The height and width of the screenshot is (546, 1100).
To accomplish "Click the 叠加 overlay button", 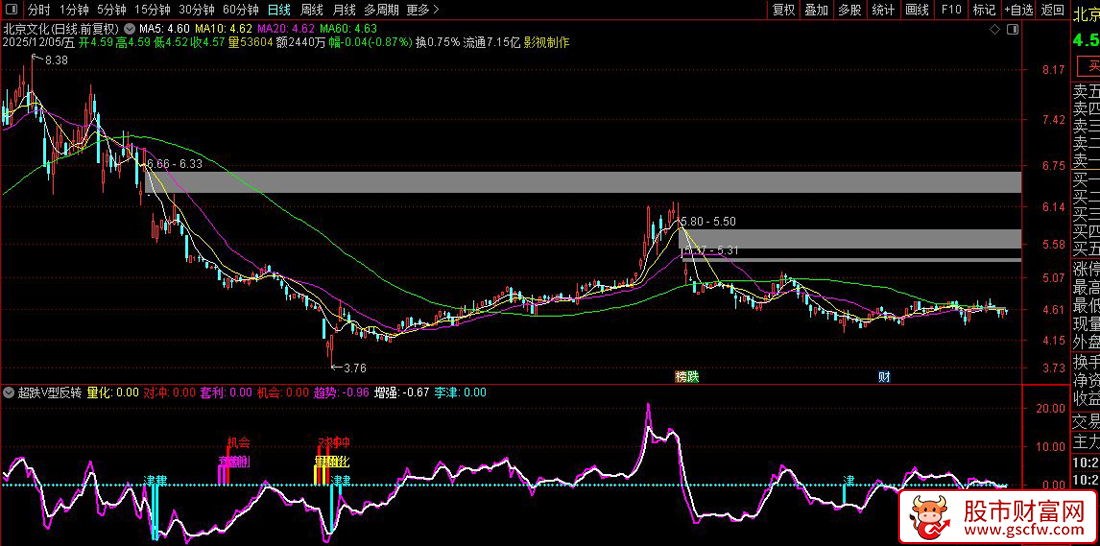I will click(x=817, y=10).
